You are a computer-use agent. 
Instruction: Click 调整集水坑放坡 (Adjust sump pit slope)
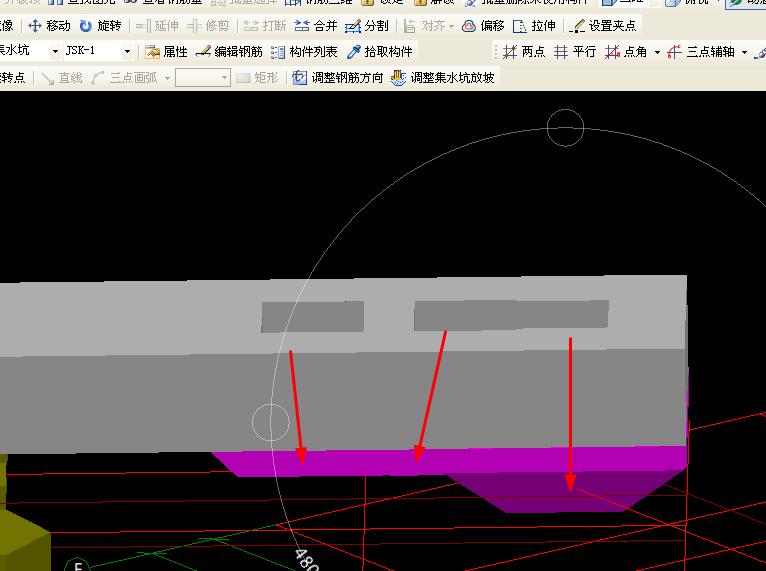(443, 78)
